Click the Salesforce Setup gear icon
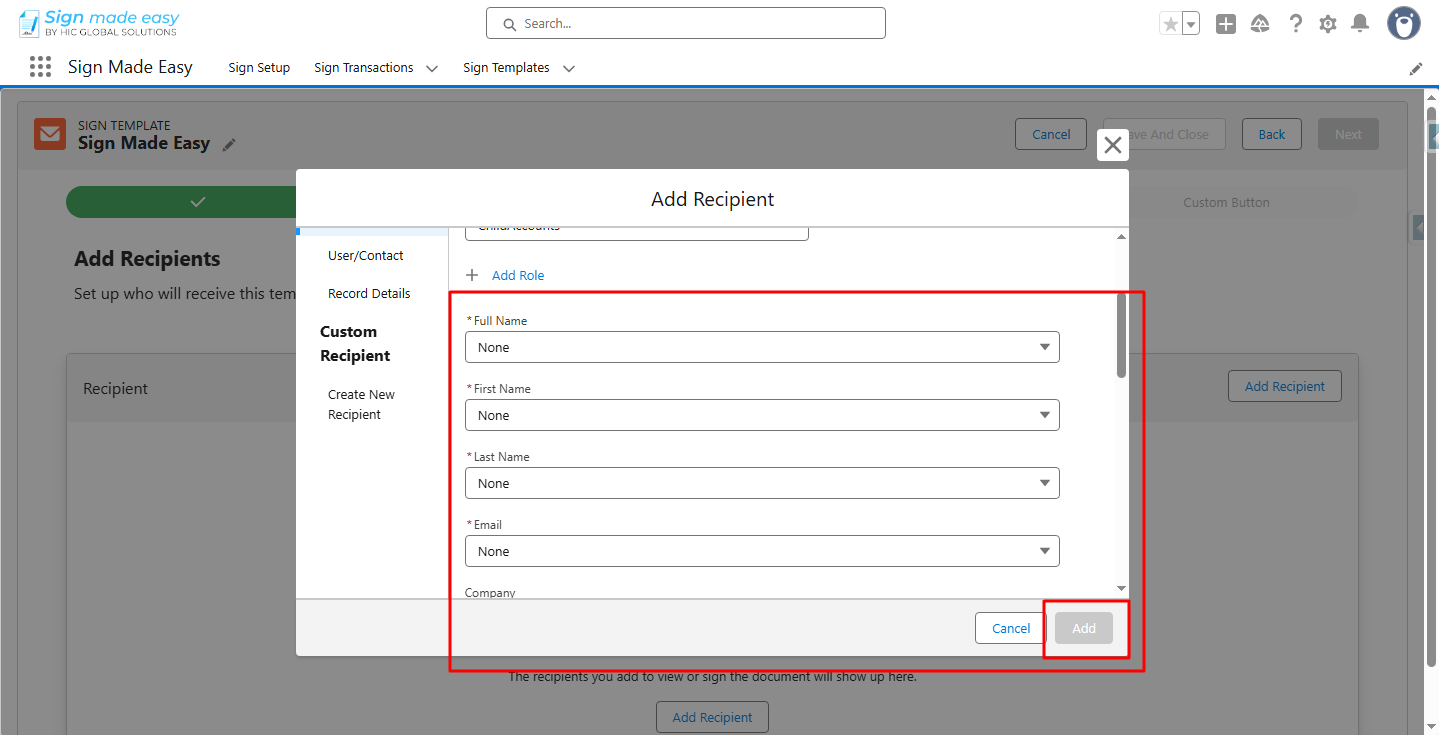Image resolution: width=1439 pixels, height=735 pixels. tap(1327, 23)
